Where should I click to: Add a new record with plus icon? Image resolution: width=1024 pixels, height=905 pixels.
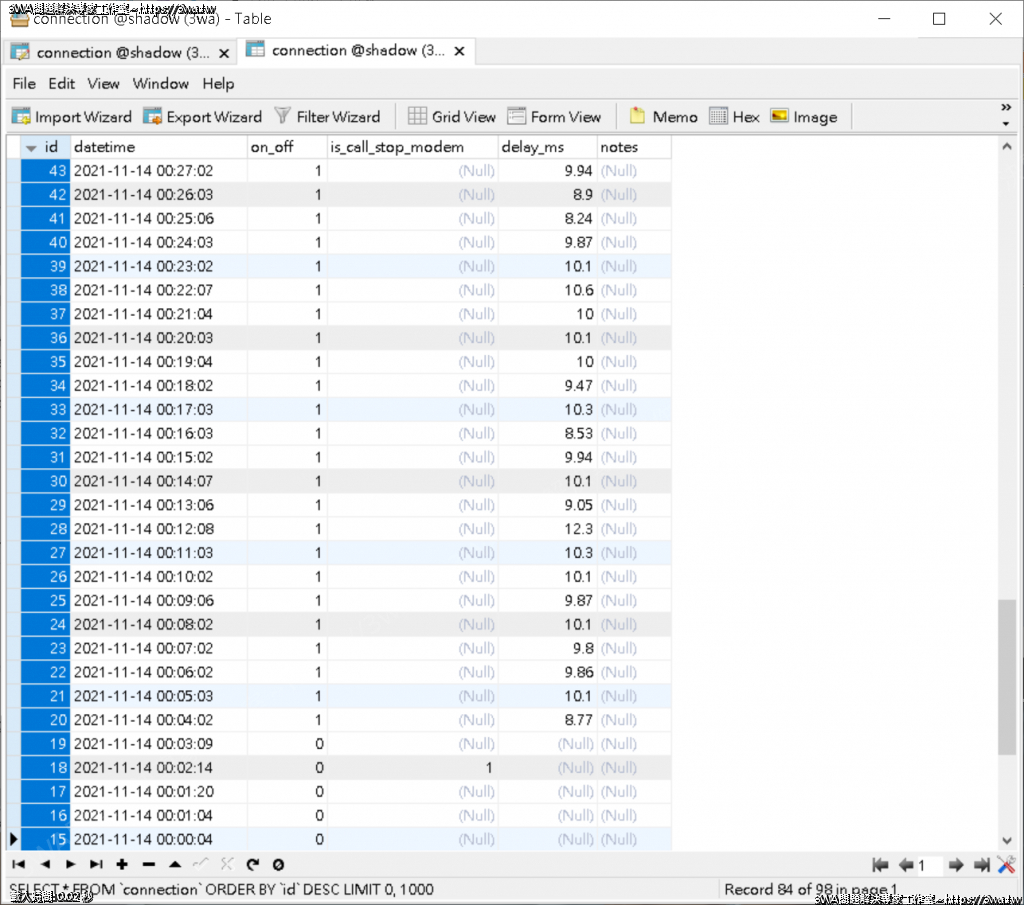click(x=122, y=864)
